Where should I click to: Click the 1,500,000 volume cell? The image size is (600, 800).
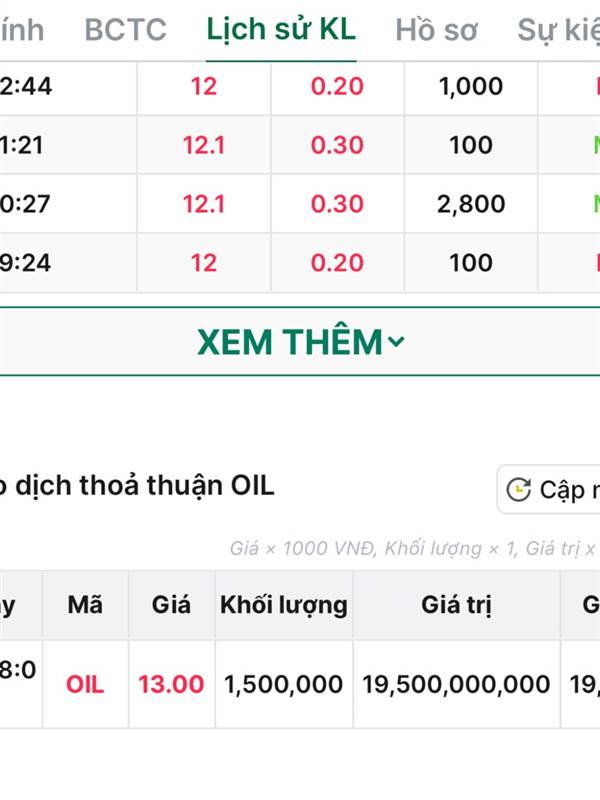[x=284, y=684]
